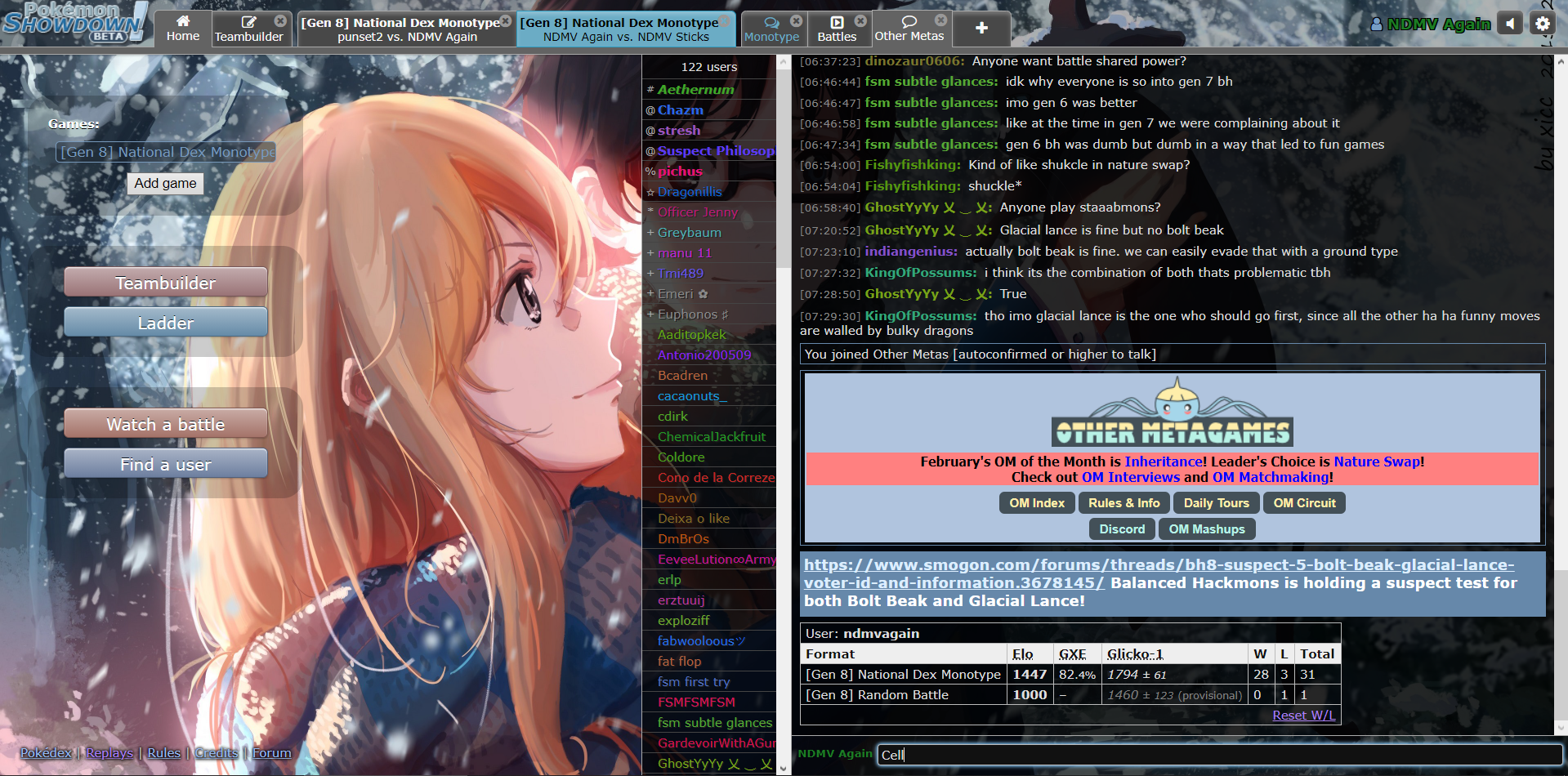The height and width of the screenshot is (776, 1568).
Task: Open the Ladder
Action: point(164,322)
